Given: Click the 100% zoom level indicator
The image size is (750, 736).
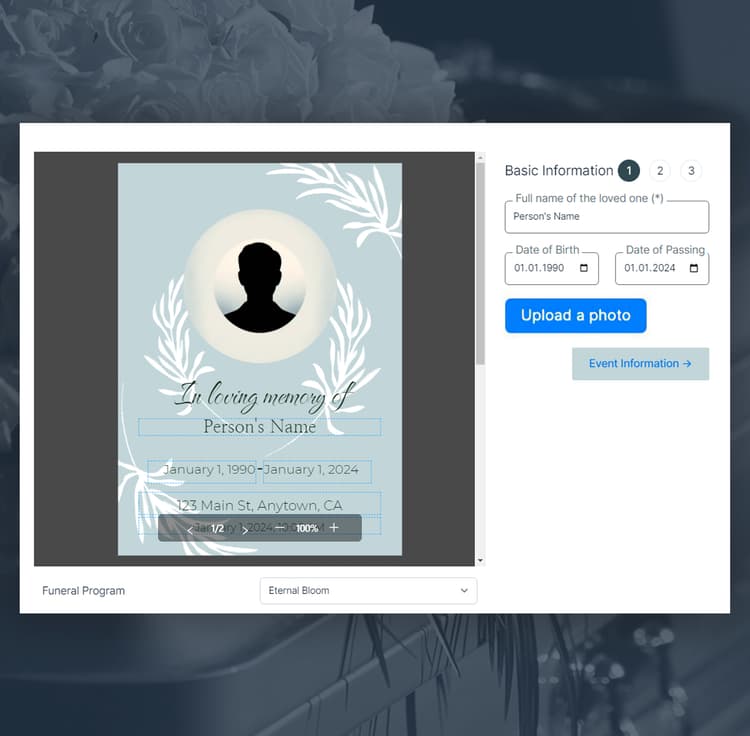Looking at the screenshot, I should [x=307, y=528].
